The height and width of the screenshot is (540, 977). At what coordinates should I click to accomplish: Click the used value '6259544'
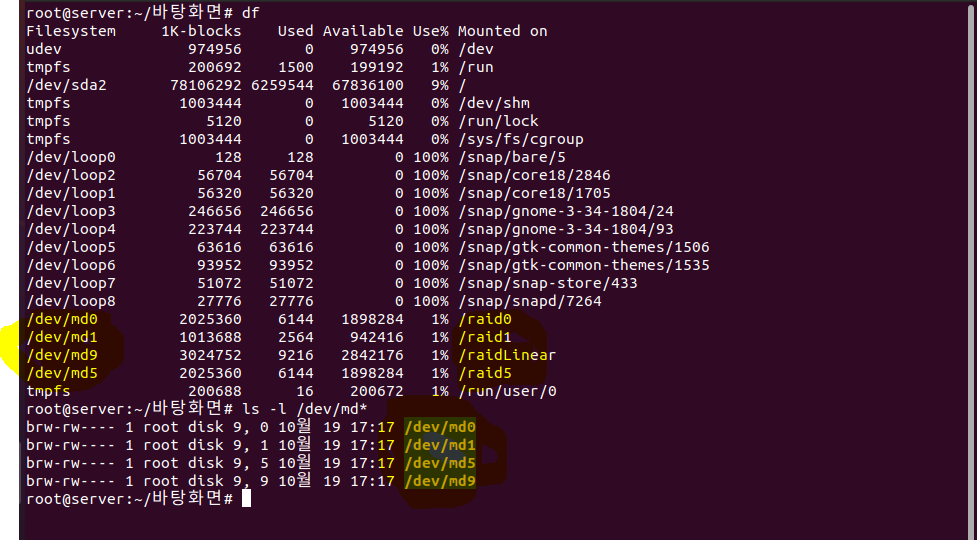point(282,85)
